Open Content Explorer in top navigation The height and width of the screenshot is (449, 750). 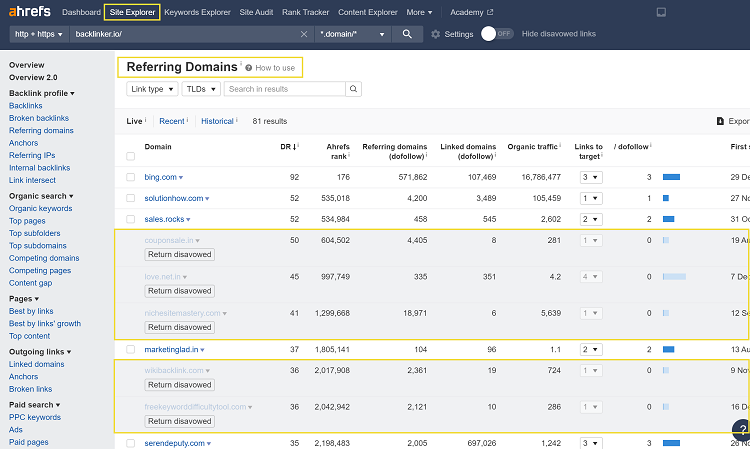[x=367, y=12]
